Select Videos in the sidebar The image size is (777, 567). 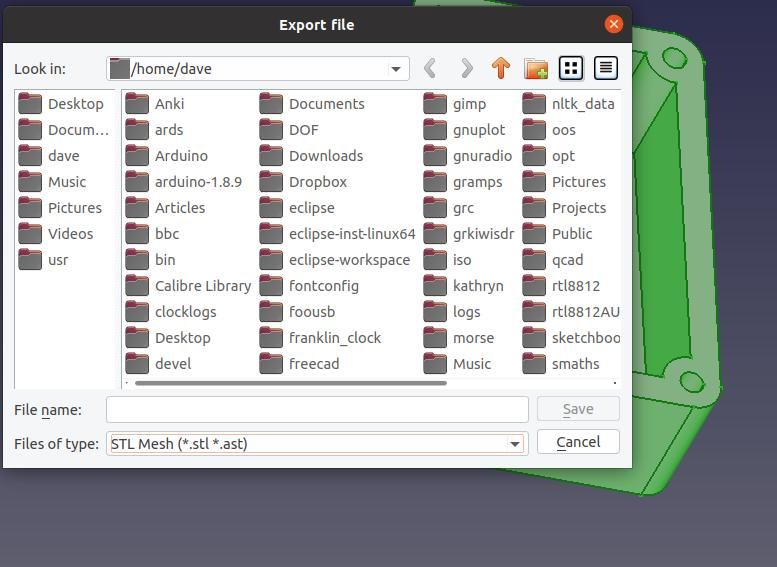point(56,233)
